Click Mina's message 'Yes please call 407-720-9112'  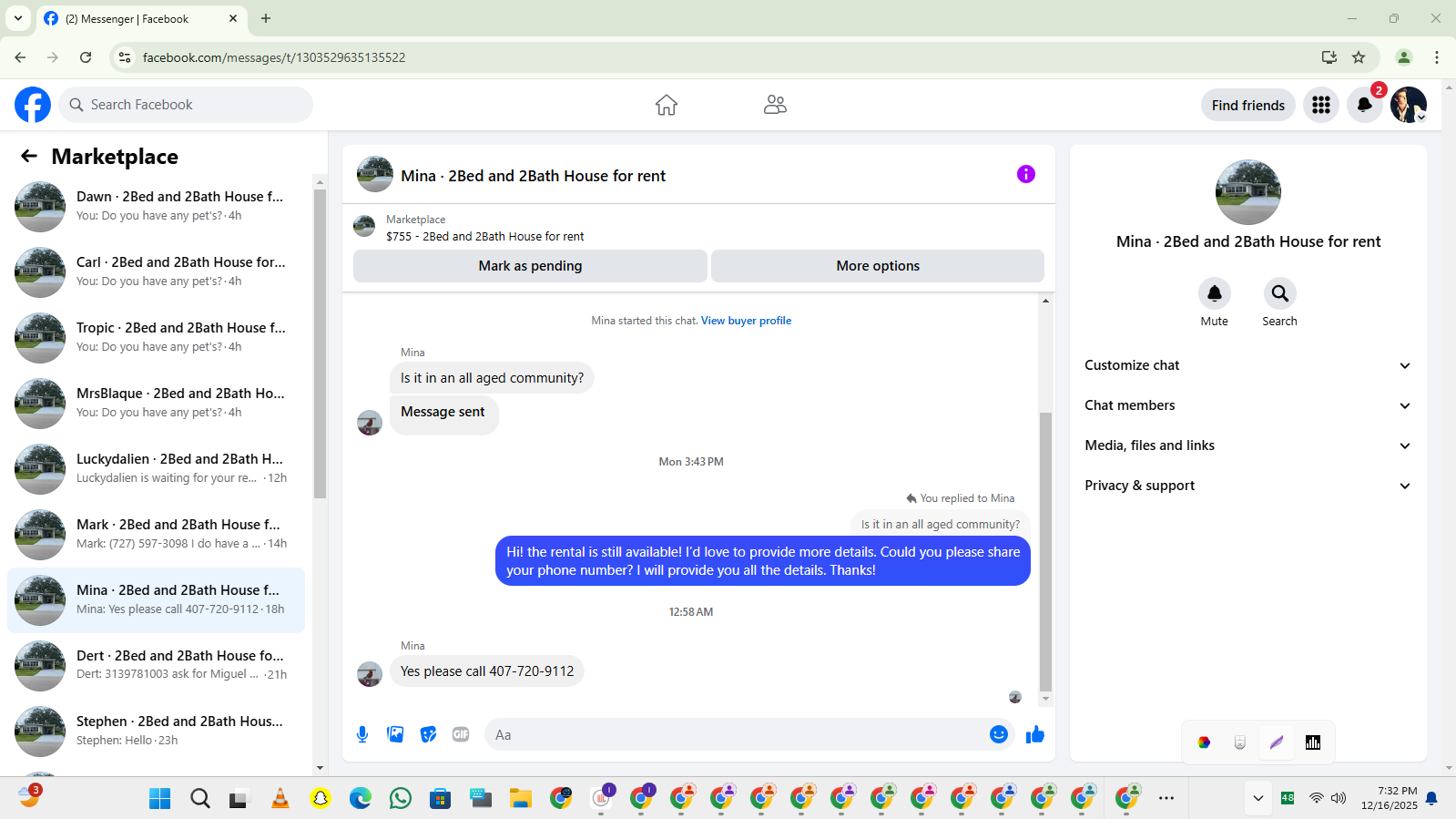487,671
